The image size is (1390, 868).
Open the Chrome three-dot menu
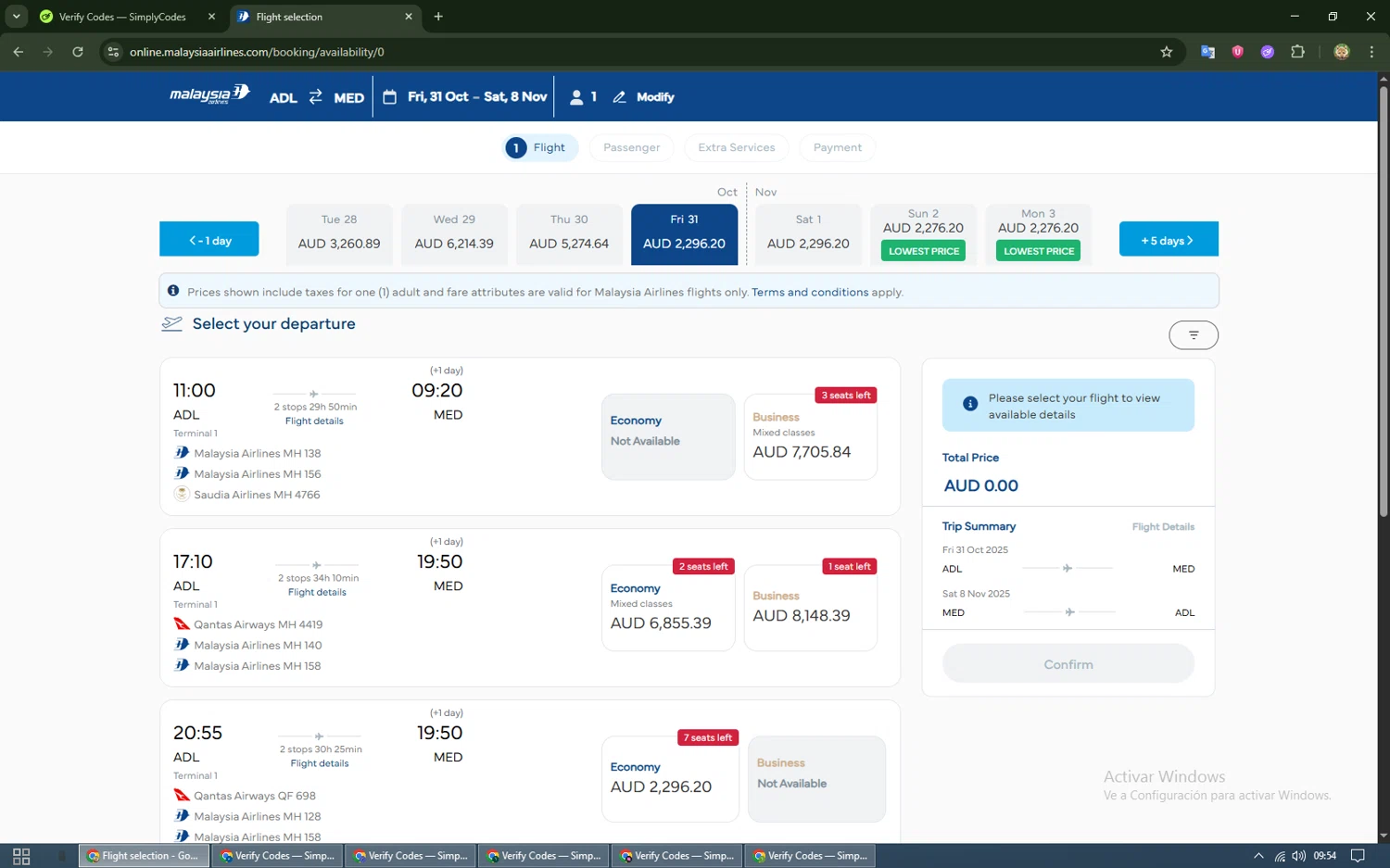(1371, 52)
